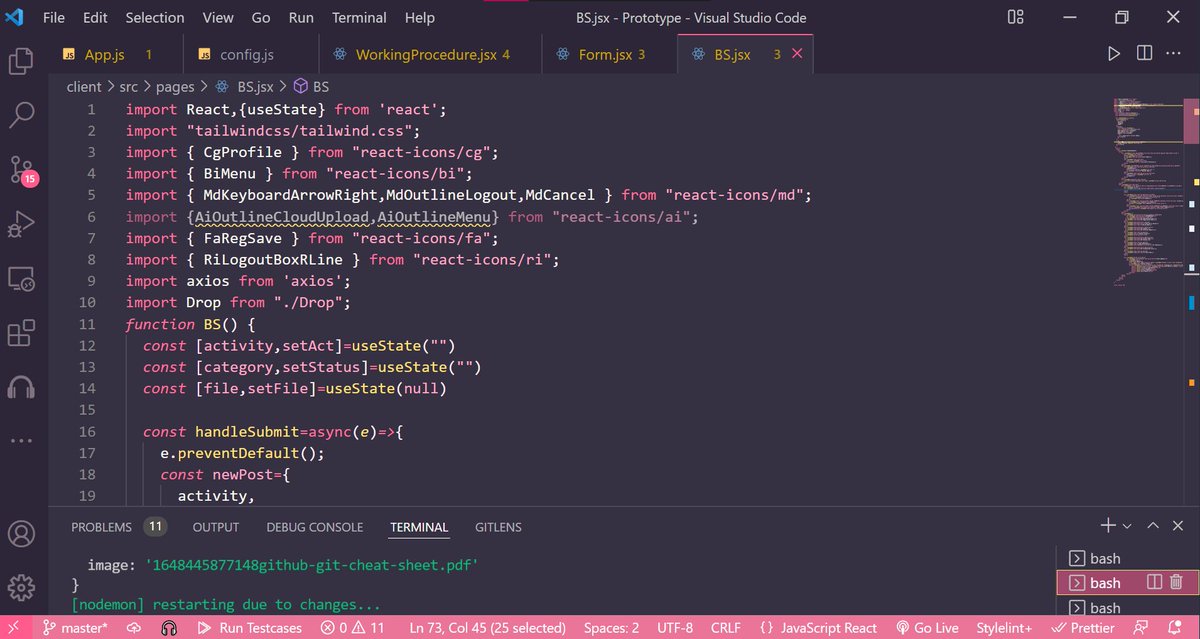Open the Go menu

[261, 17]
